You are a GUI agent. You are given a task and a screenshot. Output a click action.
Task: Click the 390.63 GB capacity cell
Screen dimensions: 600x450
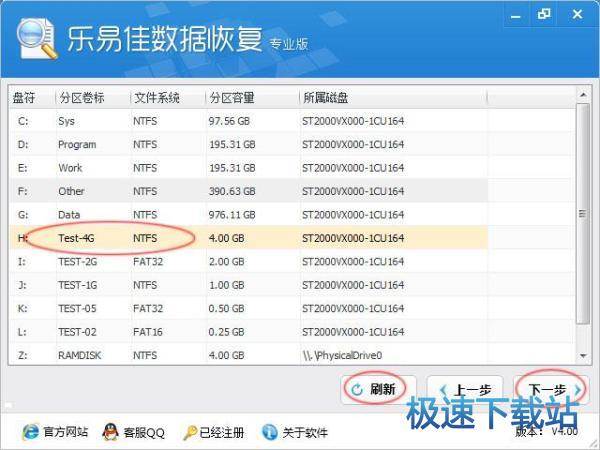[x=232, y=191]
